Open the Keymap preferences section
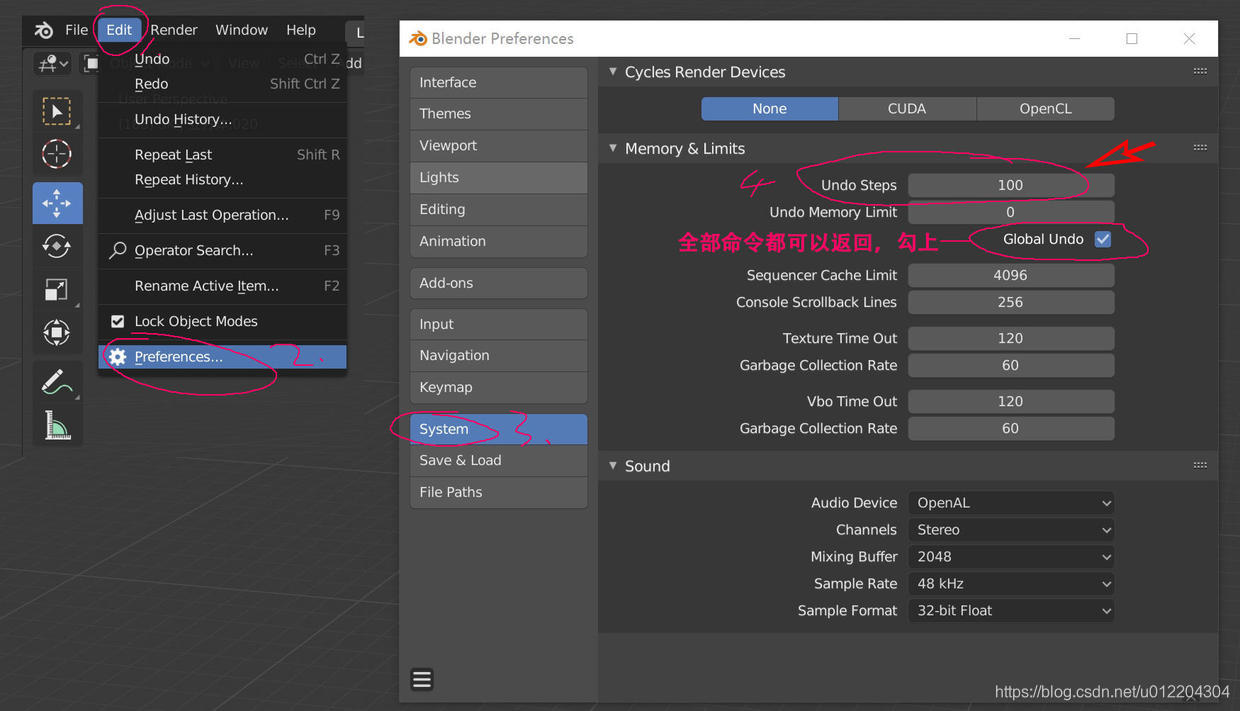This screenshot has height=711, width=1240. point(499,387)
